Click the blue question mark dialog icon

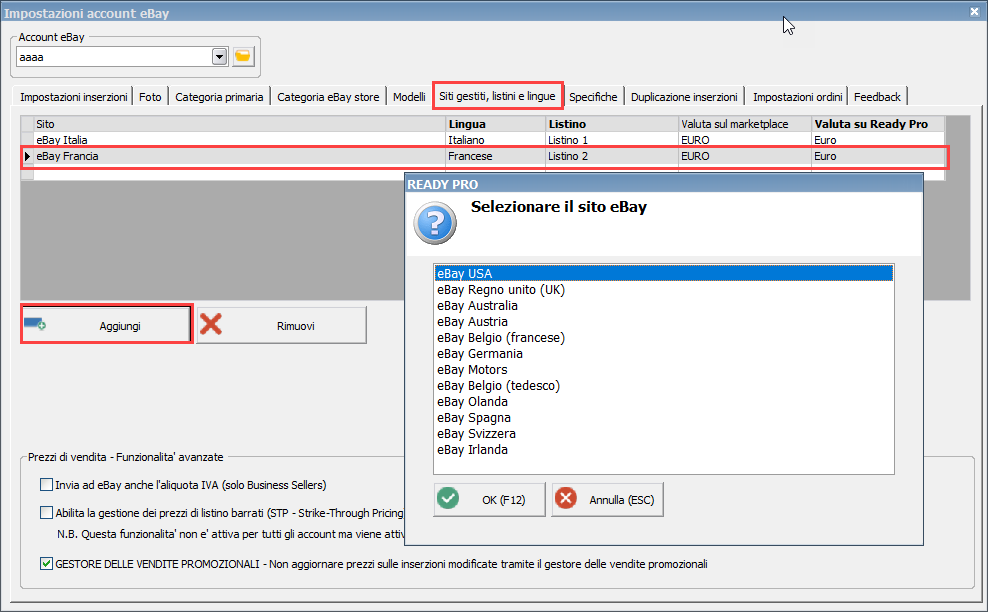435,223
